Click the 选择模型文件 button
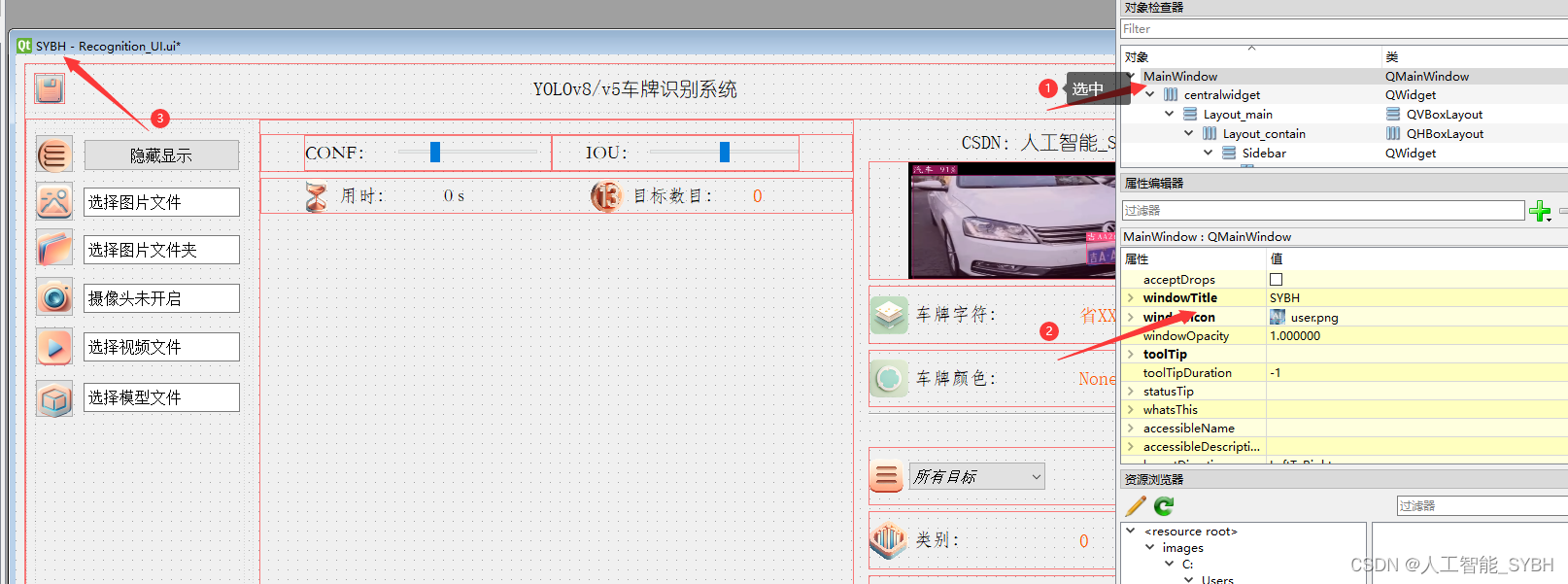Screen dimensions: 1568x584 tap(161, 397)
